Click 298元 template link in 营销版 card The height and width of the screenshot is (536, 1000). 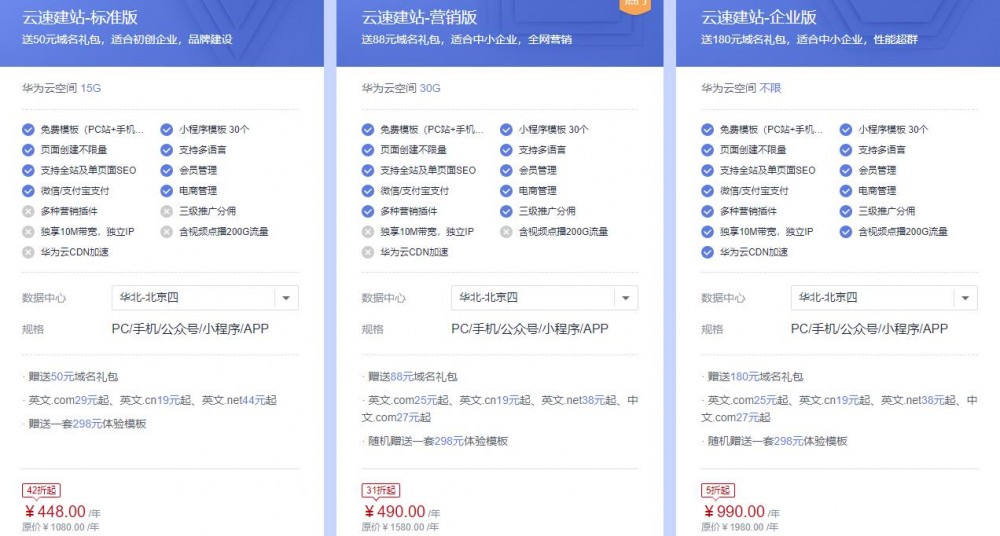coord(448,441)
